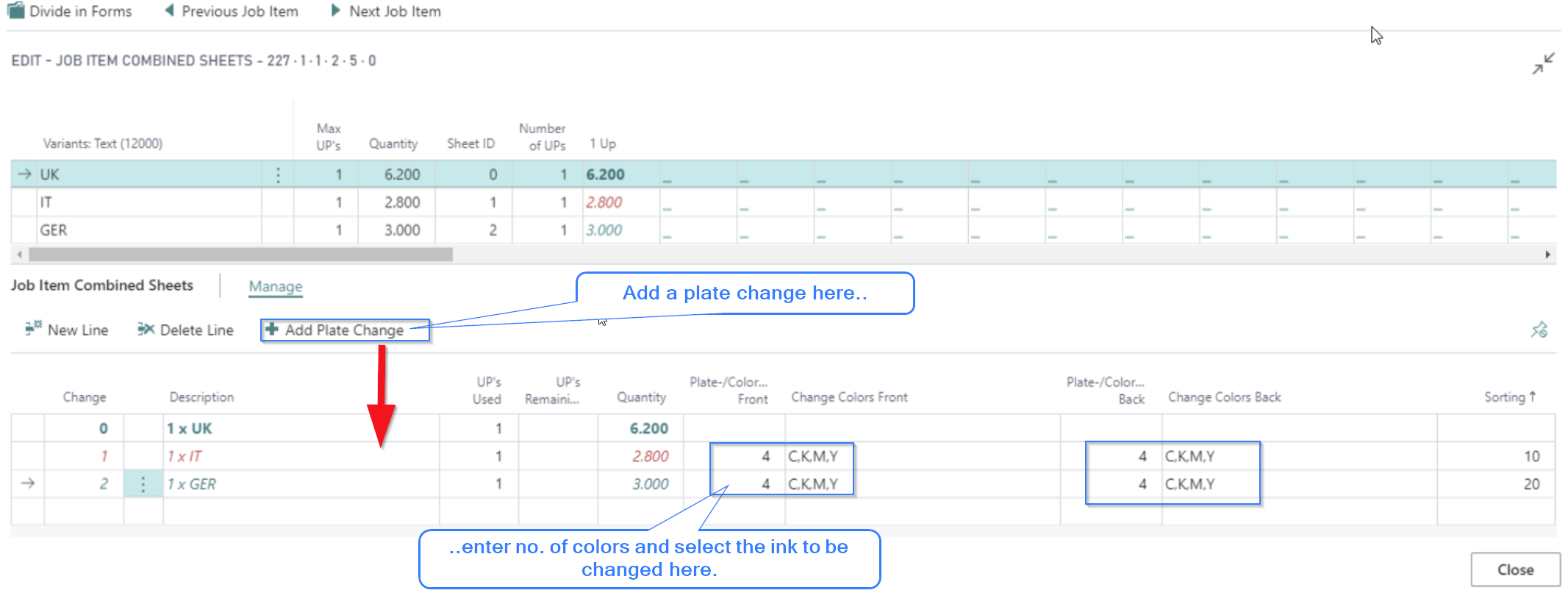Click the Sheet ID 2 cell for GER
This screenshot has width=1568, height=593.
point(473,230)
